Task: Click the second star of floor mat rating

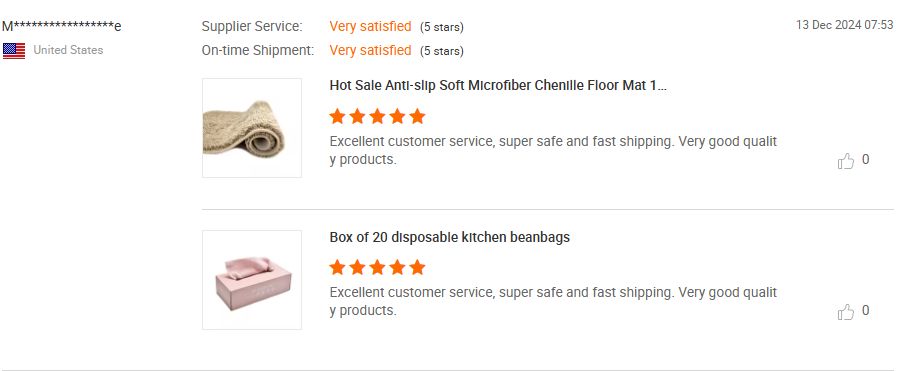Action: pos(357,116)
